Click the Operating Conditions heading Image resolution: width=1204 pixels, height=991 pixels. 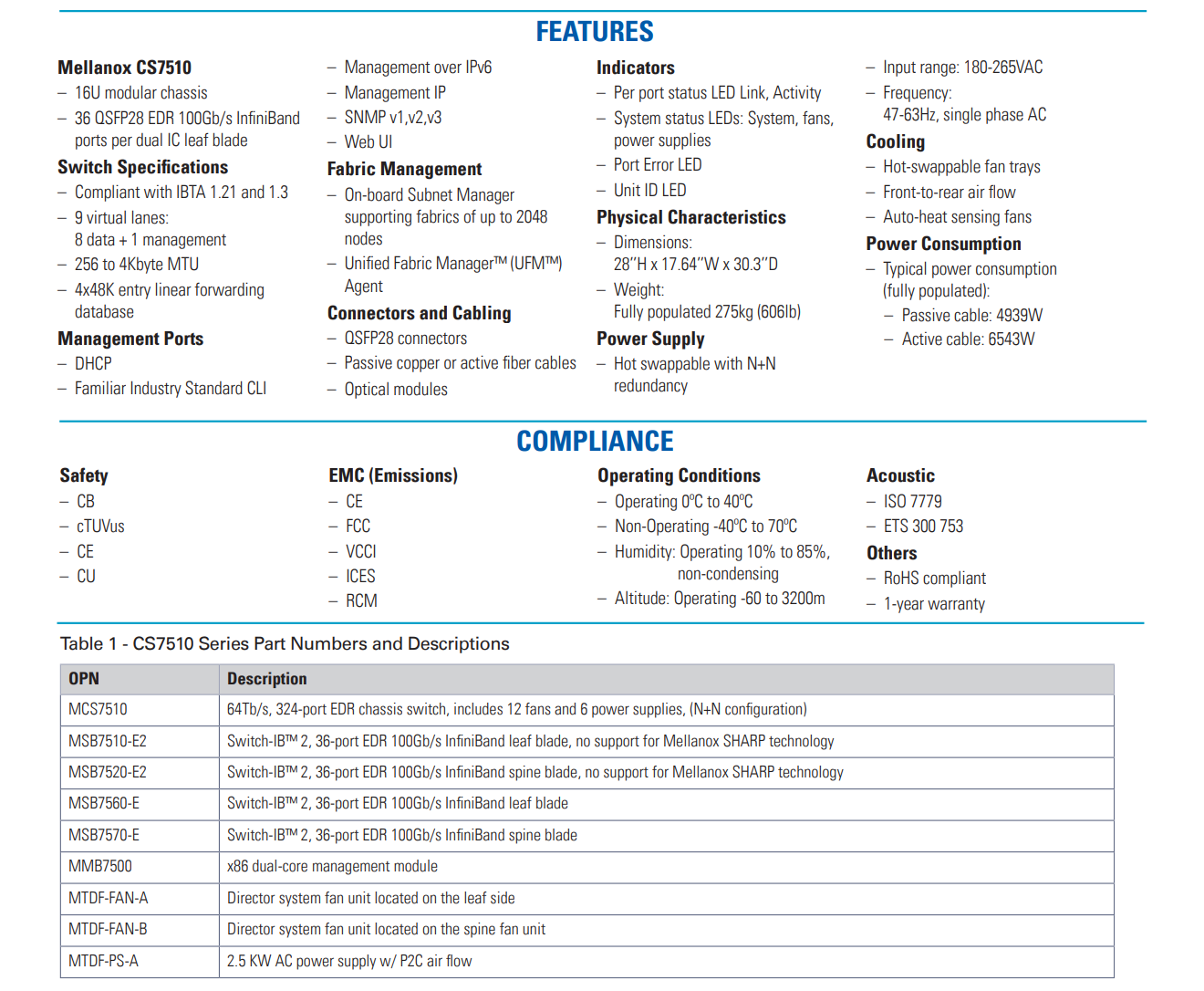tap(679, 475)
